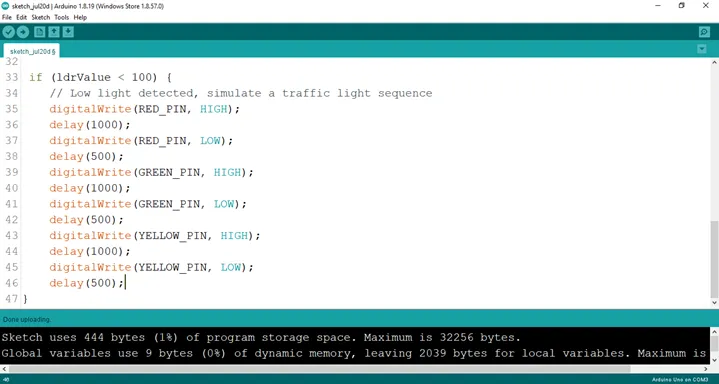Click the delay(500) on line 46
Screen dimensions: 719x384
(87, 283)
